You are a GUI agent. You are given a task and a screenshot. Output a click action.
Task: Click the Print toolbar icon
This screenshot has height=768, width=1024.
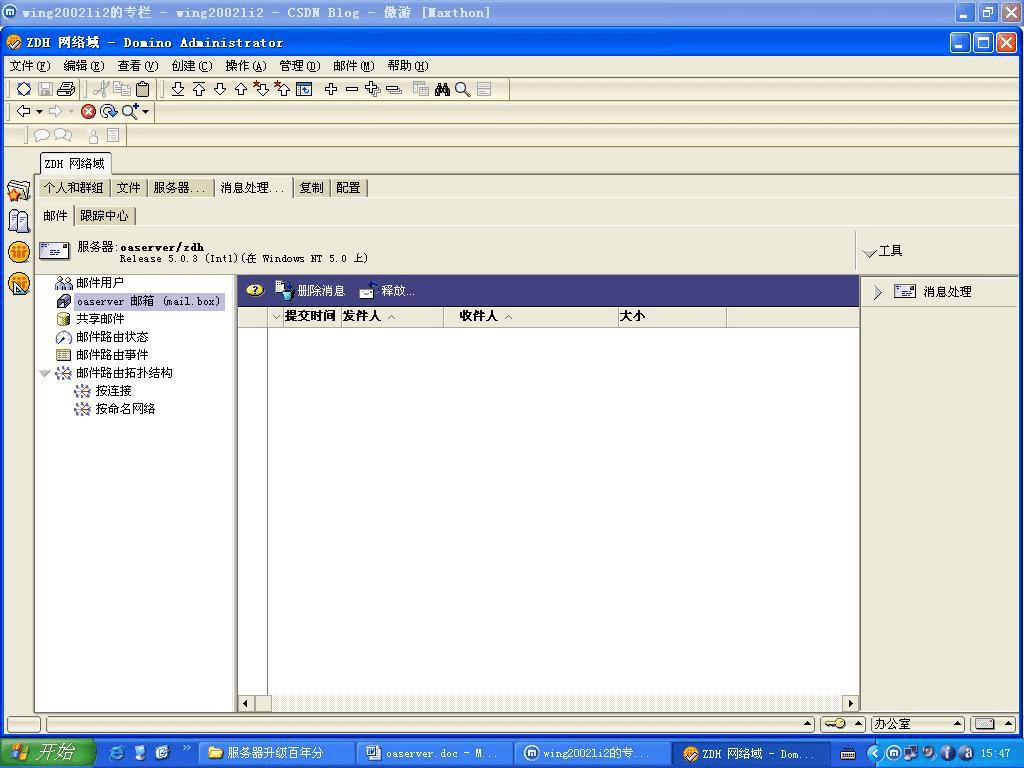[x=66, y=89]
